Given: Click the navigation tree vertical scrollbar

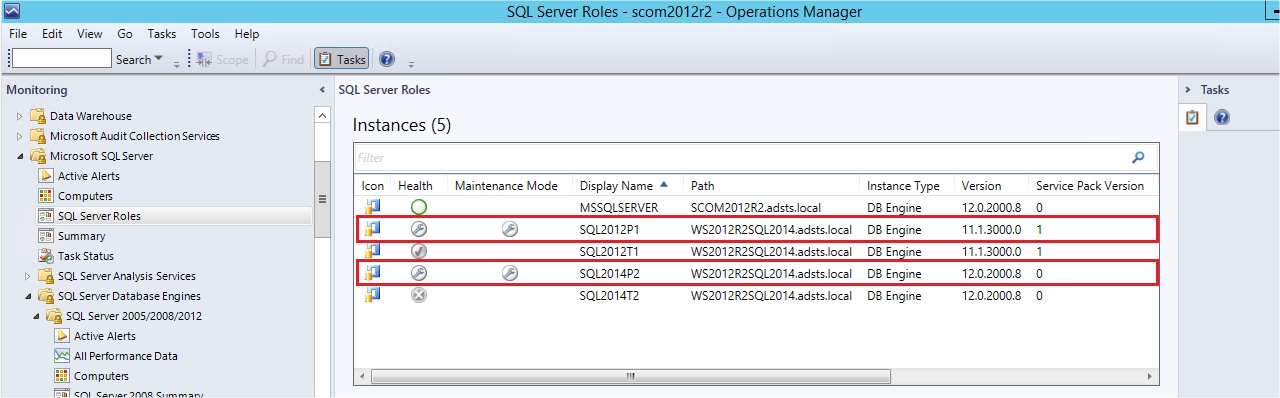Looking at the screenshot, I should (322, 199).
